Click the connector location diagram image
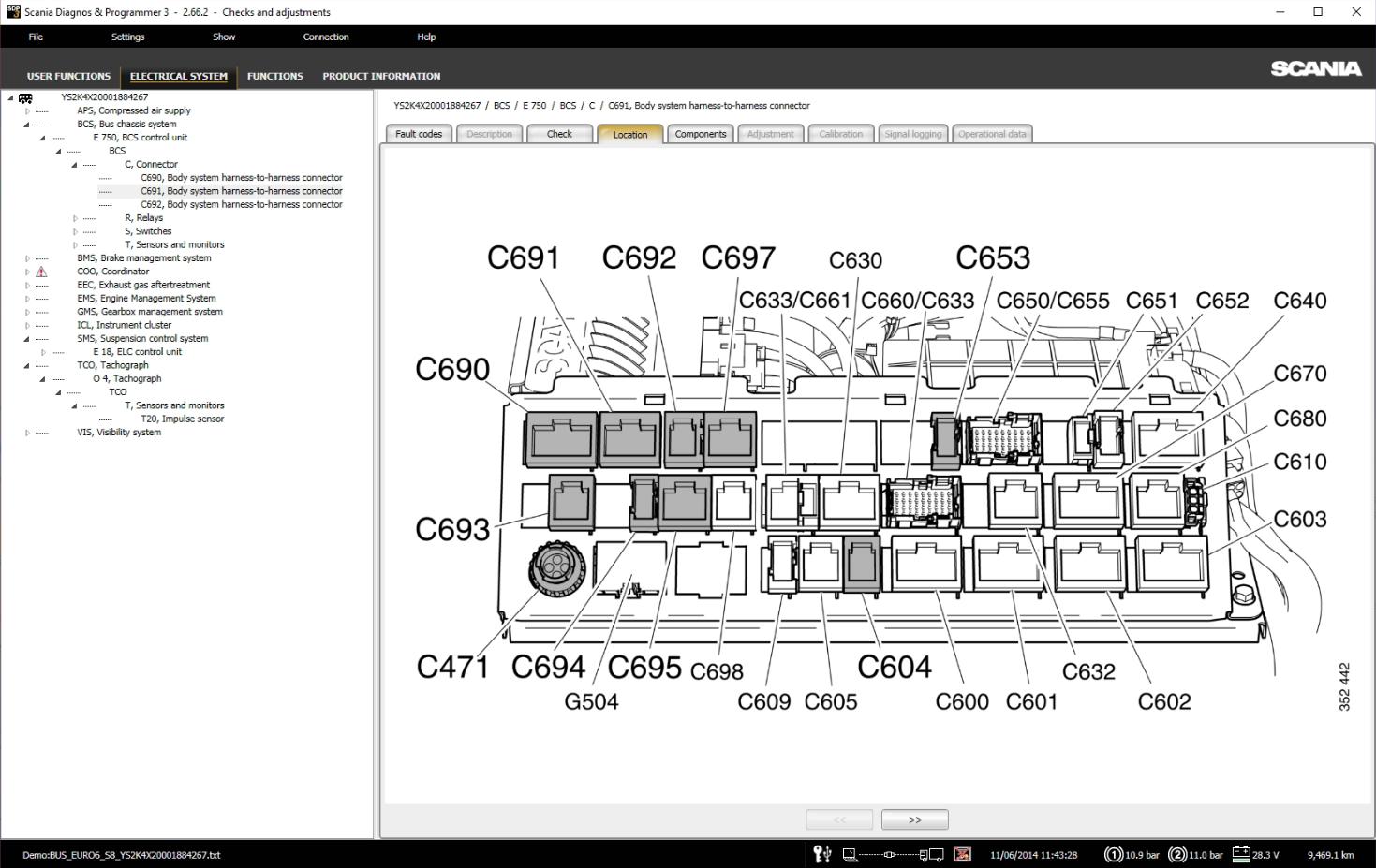Image resolution: width=1376 pixels, height=868 pixels. click(x=872, y=478)
